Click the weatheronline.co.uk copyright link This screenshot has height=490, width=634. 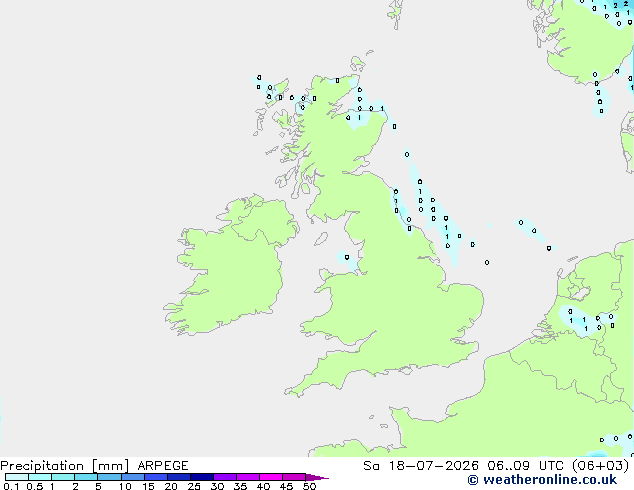(x=542, y=480)
